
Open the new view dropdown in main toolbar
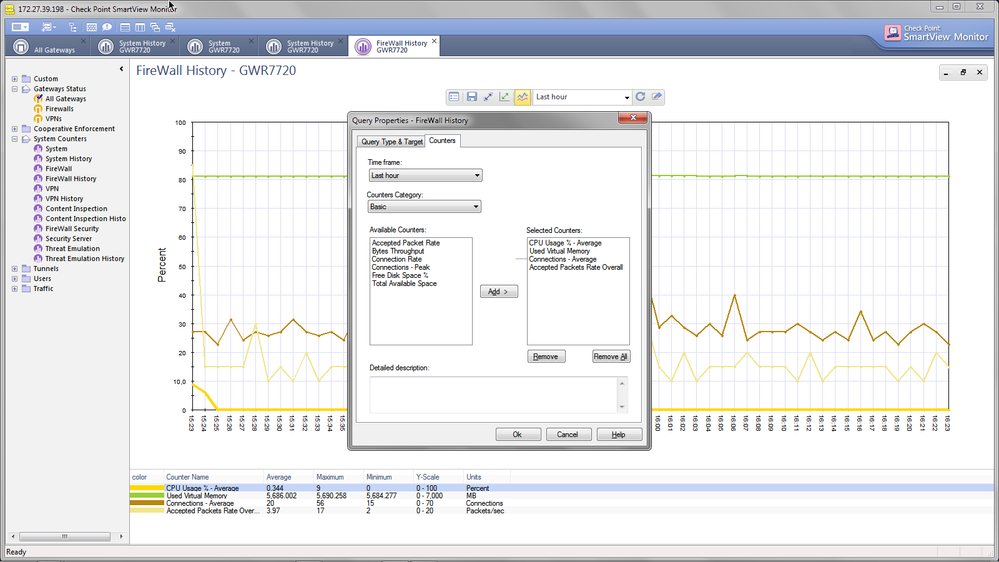pyautogui.click(x=48, y=27)
